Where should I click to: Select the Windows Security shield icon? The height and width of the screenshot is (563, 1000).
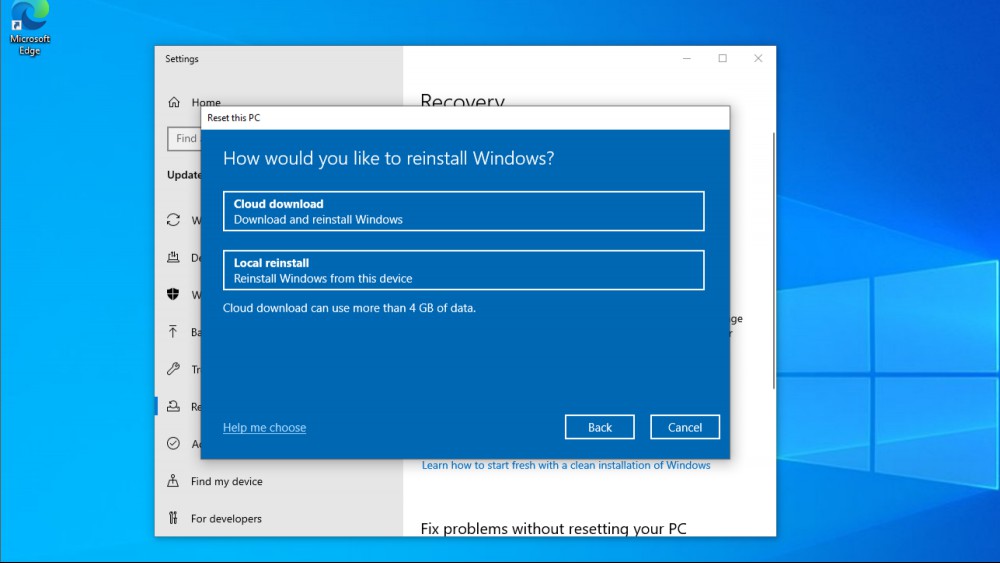pos(173,294)
